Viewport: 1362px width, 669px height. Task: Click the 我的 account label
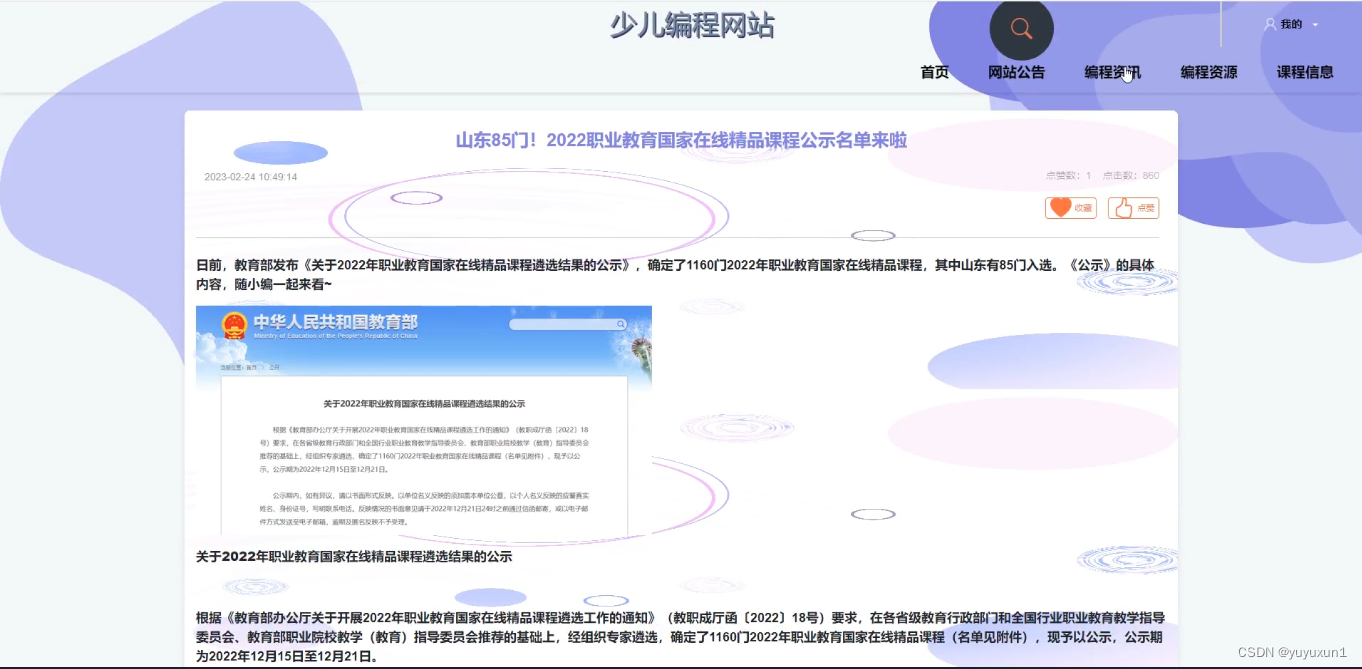pos(1291,24)
